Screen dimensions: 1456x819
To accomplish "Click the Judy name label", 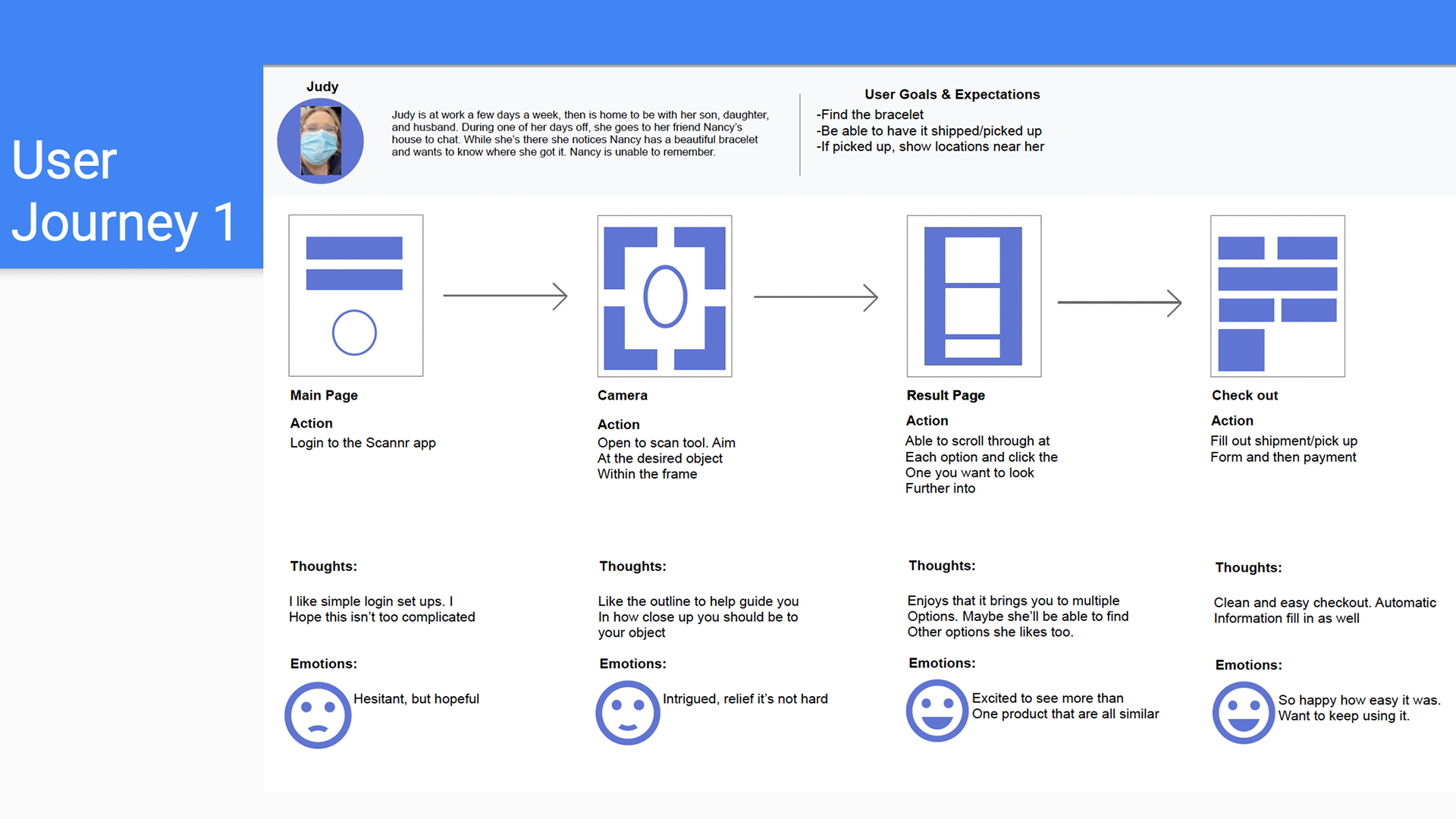I will coord(322,86).
